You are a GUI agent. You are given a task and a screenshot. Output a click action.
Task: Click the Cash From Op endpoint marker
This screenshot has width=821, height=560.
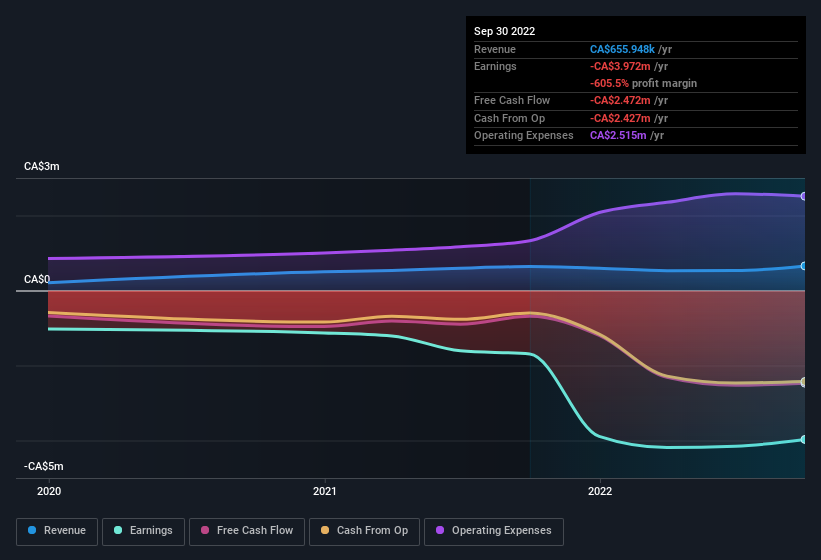pos(803,382)
